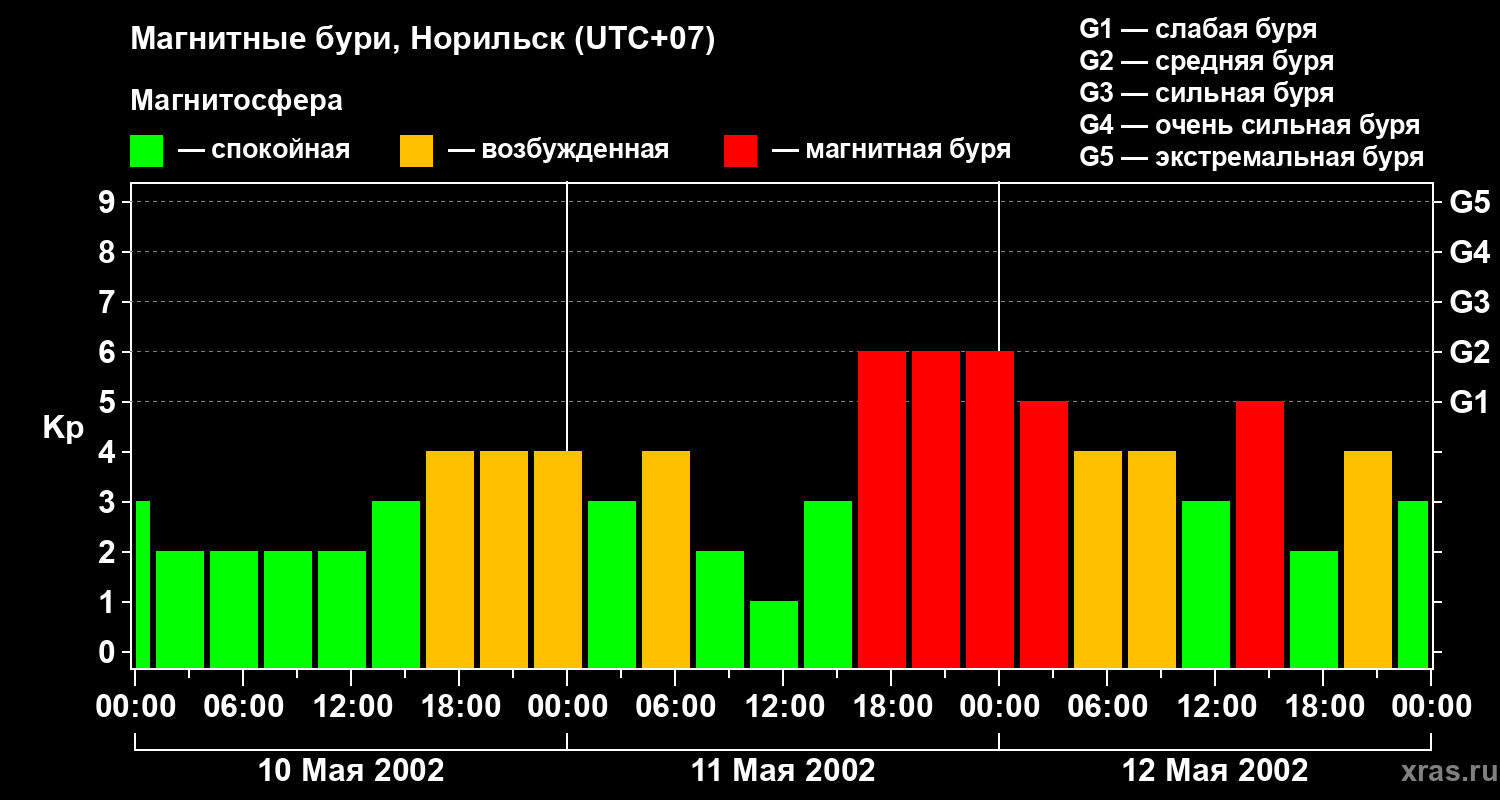
Task: Click the «— спокойная» legend label
Action: click(264, 150)
